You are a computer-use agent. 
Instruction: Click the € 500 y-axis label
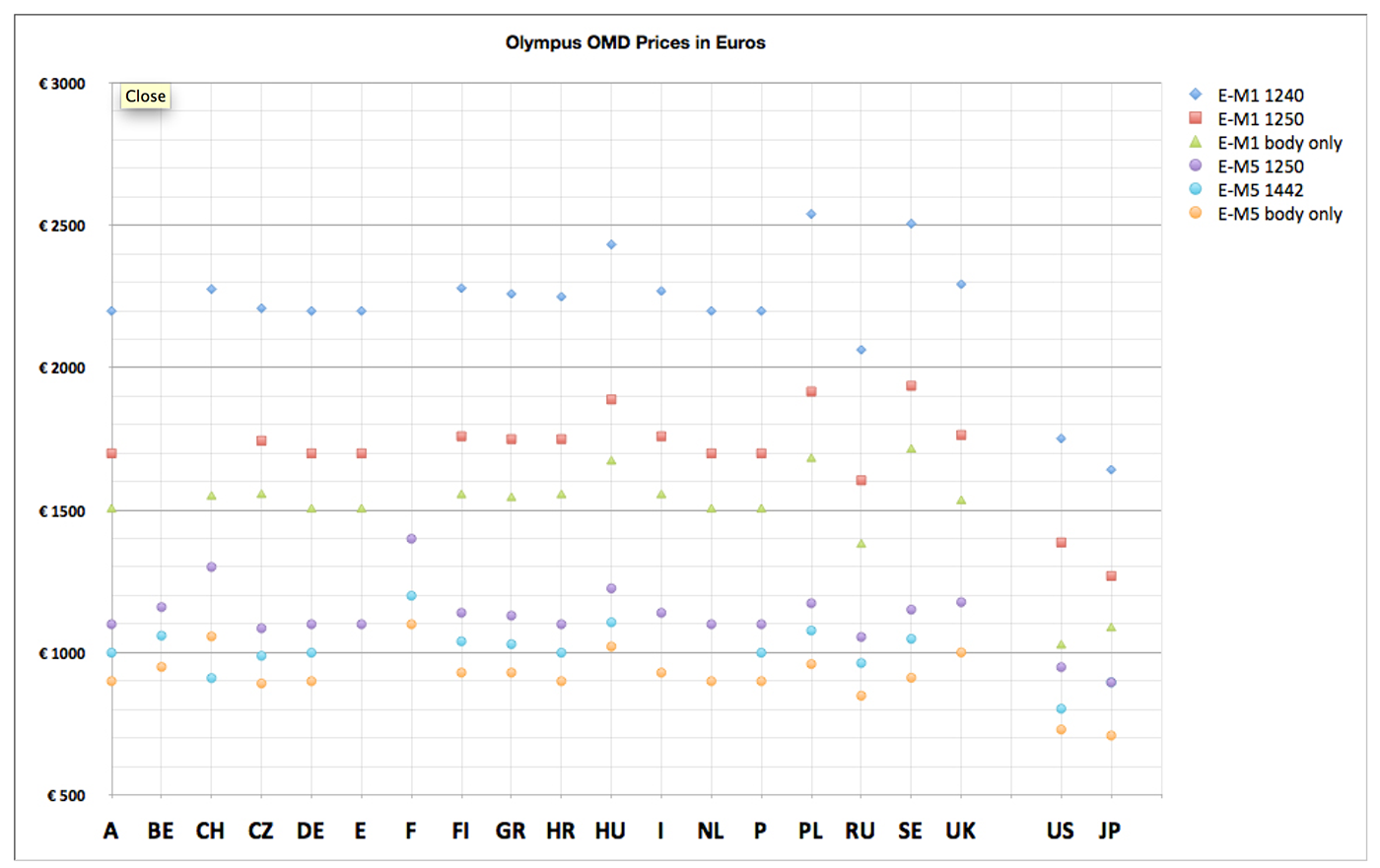pos(66,795)
